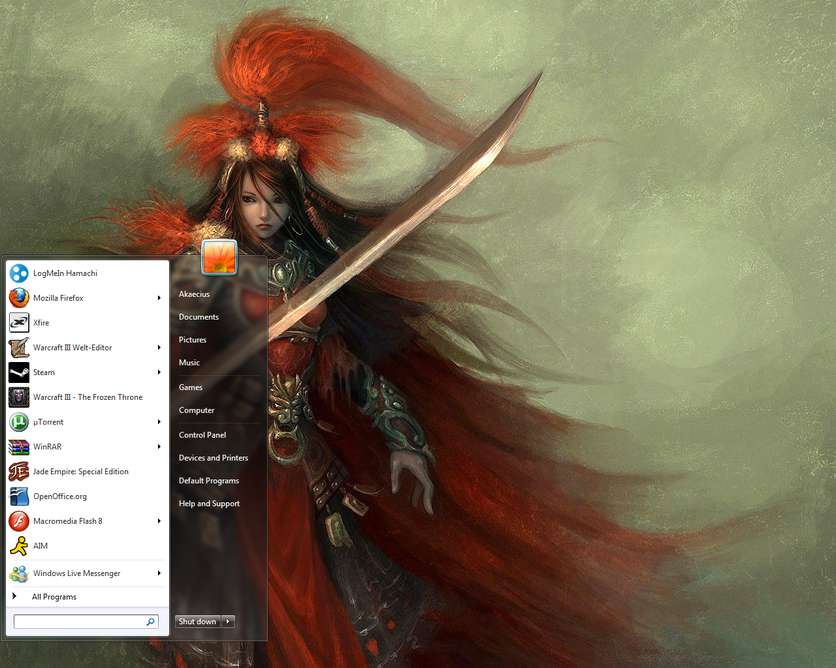Expand the Macromedia Flash 8 submenu arrow
836x668 pixels.
(x=159, y=521)
